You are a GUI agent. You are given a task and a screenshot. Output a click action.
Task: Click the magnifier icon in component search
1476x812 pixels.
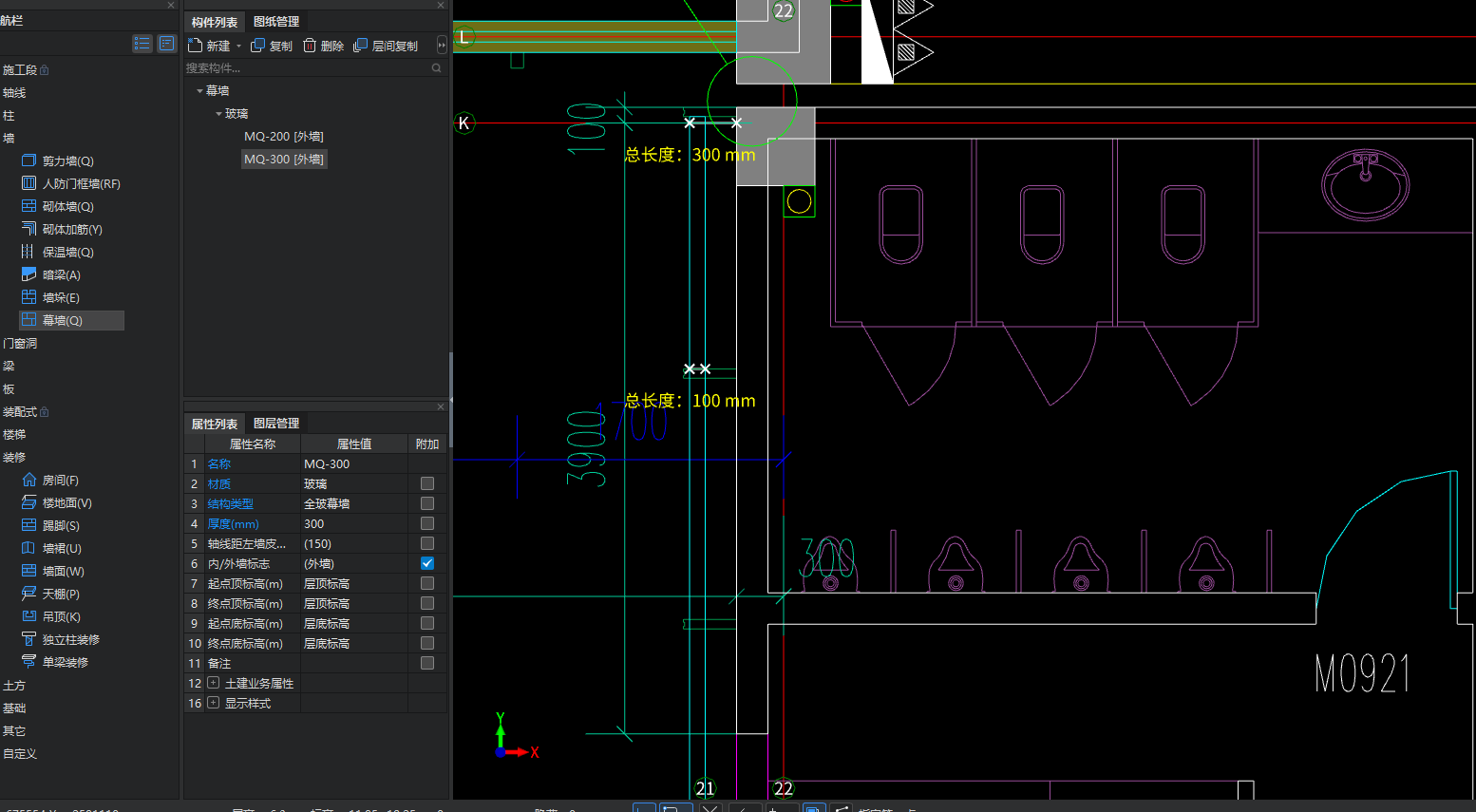[437, 68]
